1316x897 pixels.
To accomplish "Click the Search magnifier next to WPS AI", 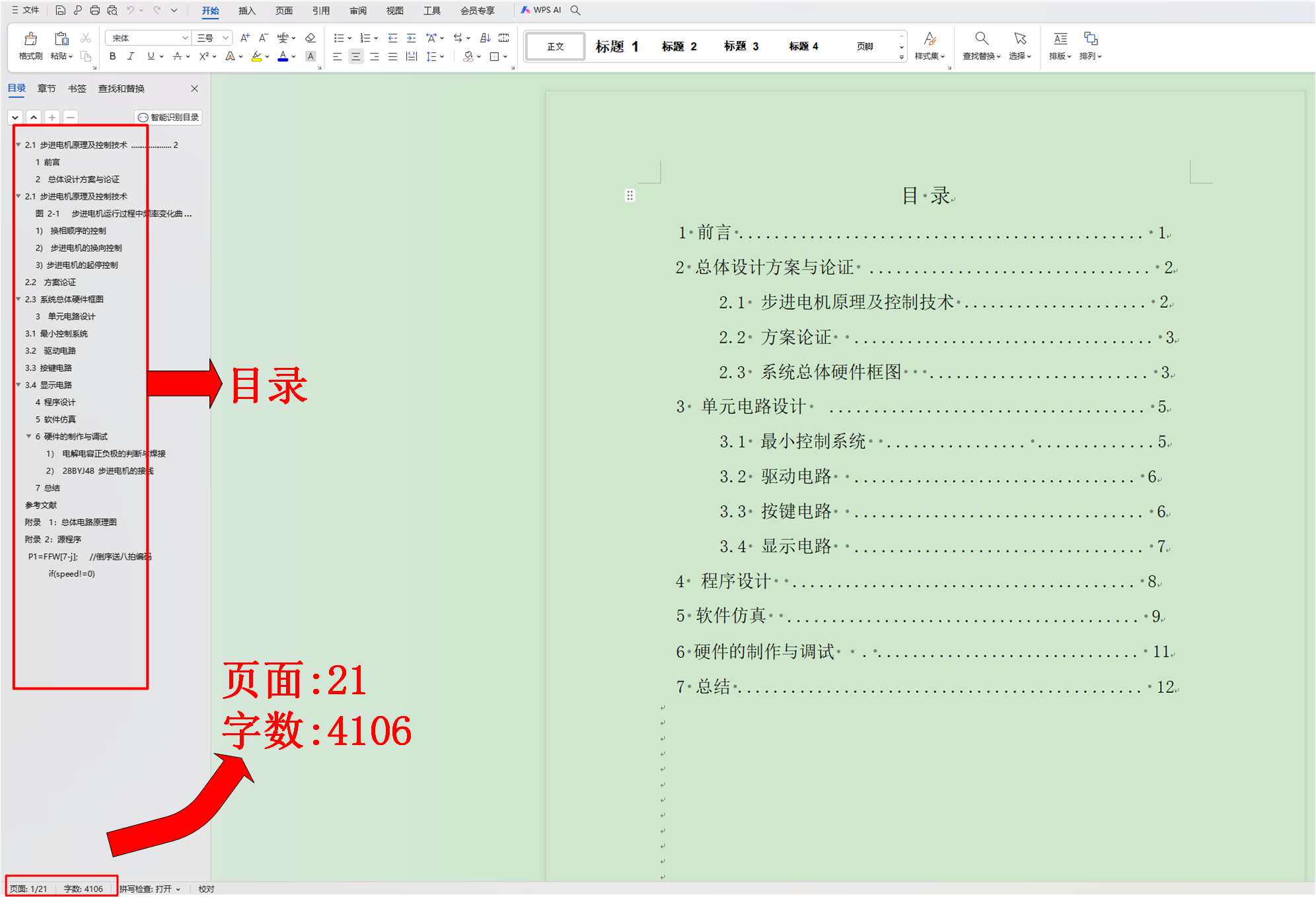I will click(575, 10).
